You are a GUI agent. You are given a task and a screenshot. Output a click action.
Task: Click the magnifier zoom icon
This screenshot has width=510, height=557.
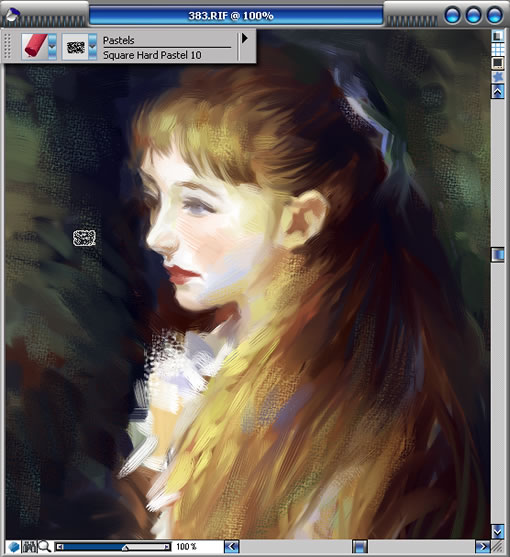coord(45,547)
